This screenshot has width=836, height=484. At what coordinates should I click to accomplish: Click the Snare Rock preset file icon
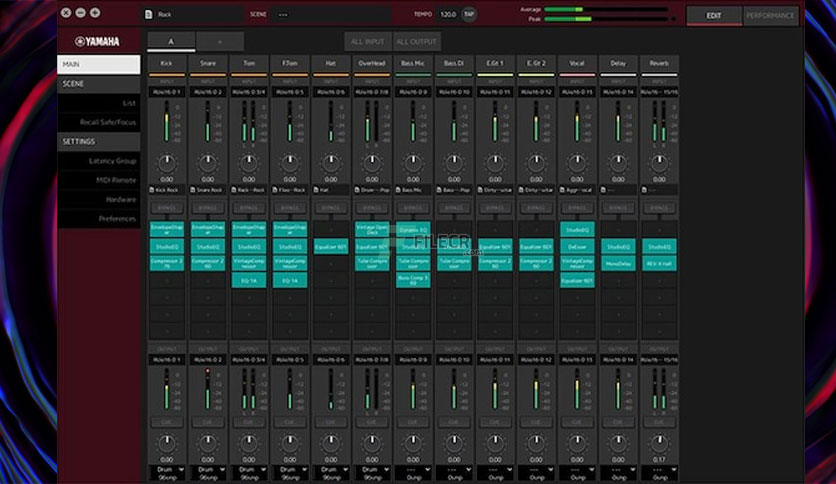(x=193, y=190)
